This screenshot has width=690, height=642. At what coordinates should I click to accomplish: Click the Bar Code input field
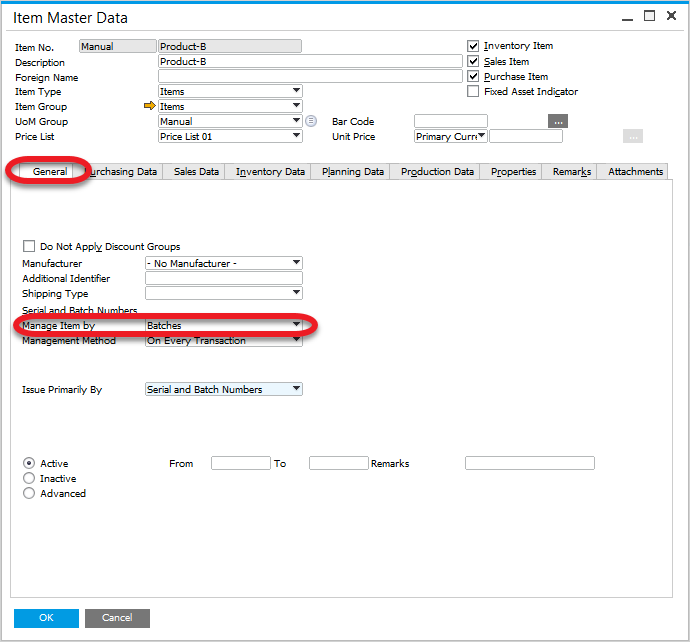tap(451, 121)
